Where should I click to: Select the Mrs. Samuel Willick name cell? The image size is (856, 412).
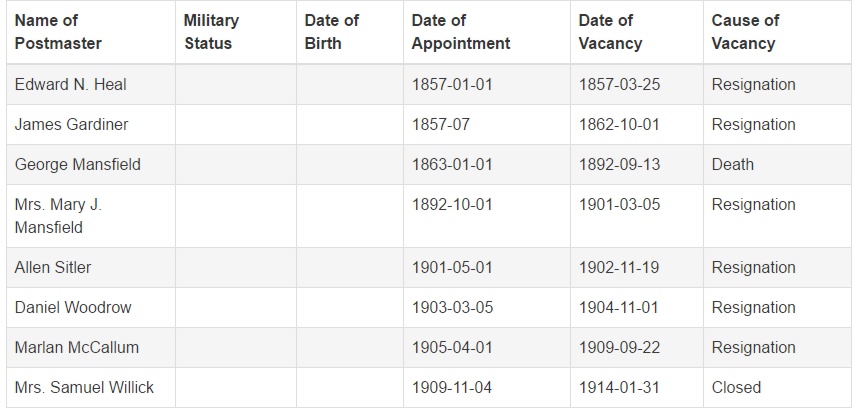pos(91,387)
